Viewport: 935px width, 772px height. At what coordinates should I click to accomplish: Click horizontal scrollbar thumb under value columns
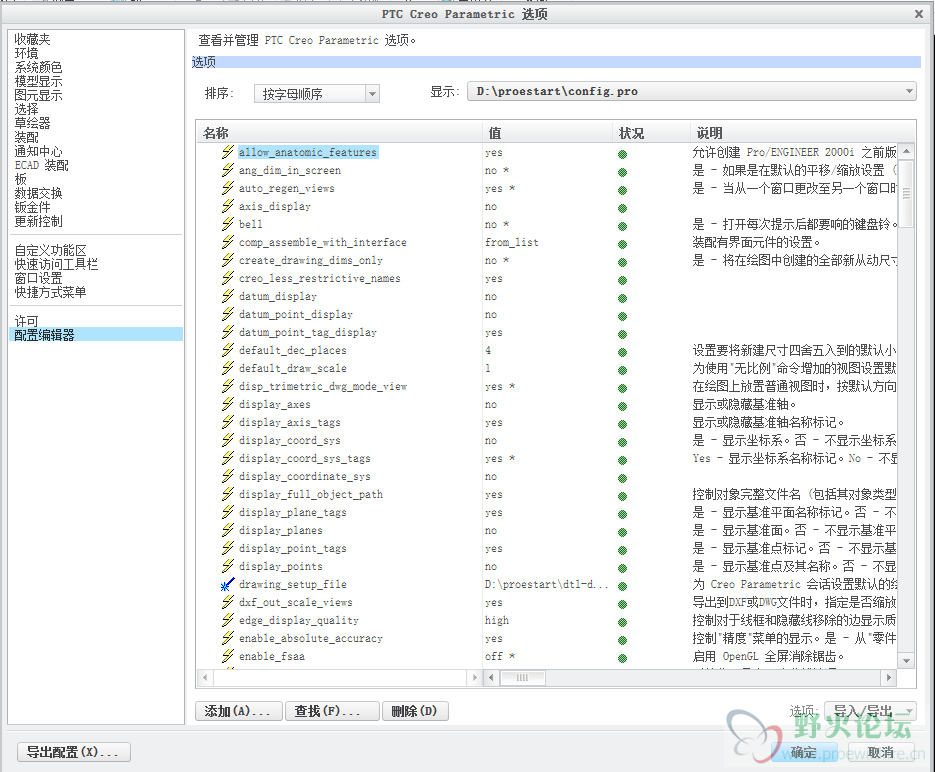point(522,677)
